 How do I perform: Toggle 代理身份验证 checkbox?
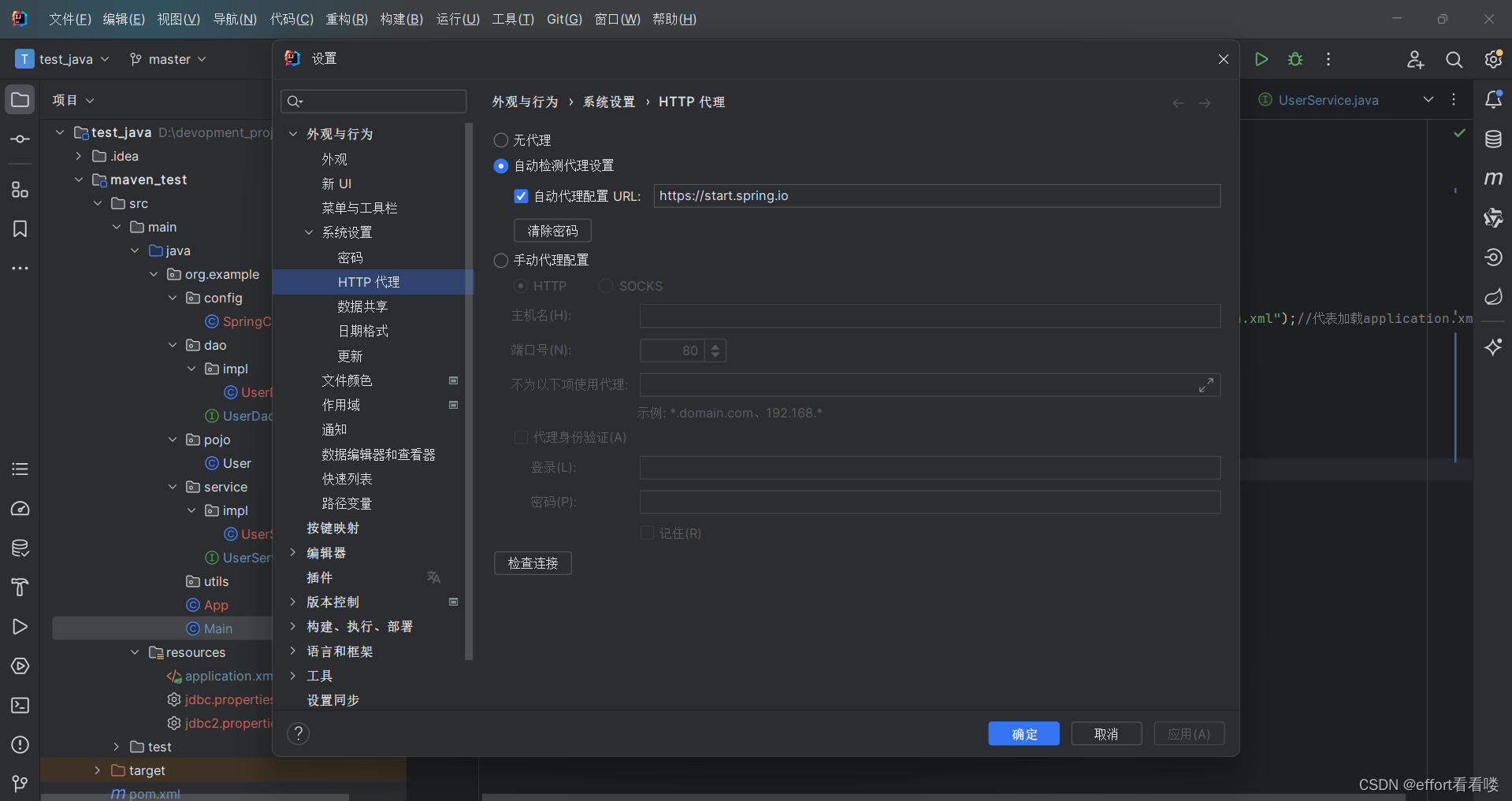pos(521,437)
